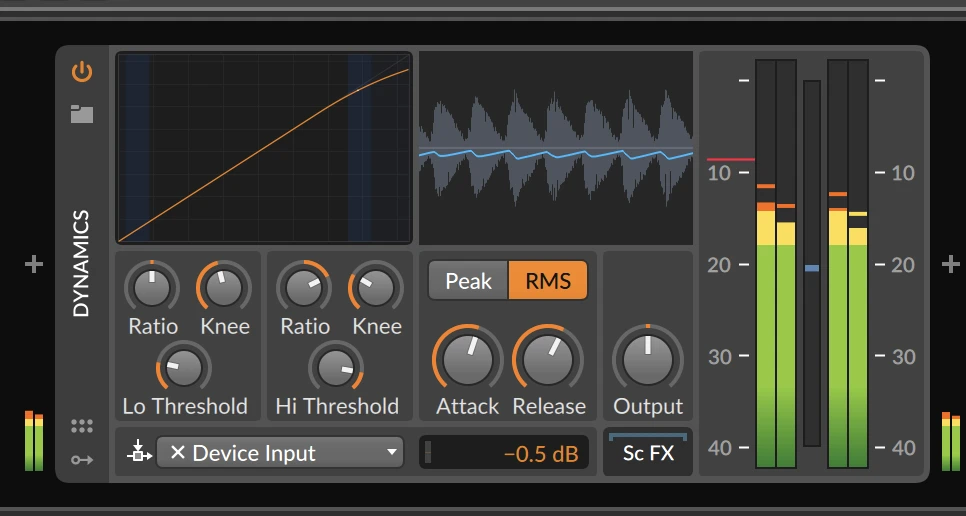Click the Attack knob
Image resolution: width=966 pixels, height=516 pixels.
point(467,359)
